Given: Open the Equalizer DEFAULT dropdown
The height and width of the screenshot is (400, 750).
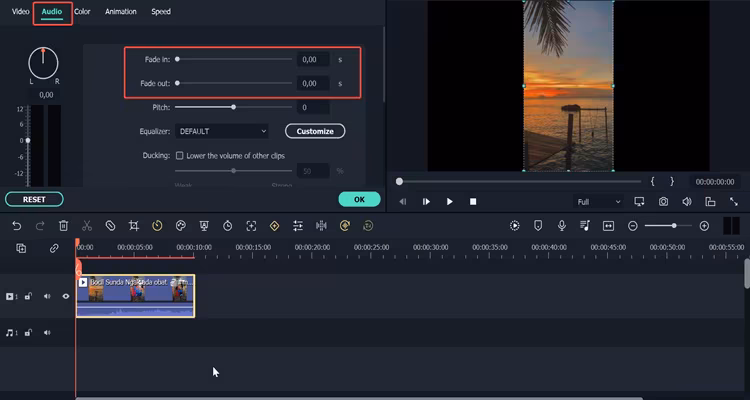Looking at the screenshot, I should pyautogui.click(x=221, y=131).
